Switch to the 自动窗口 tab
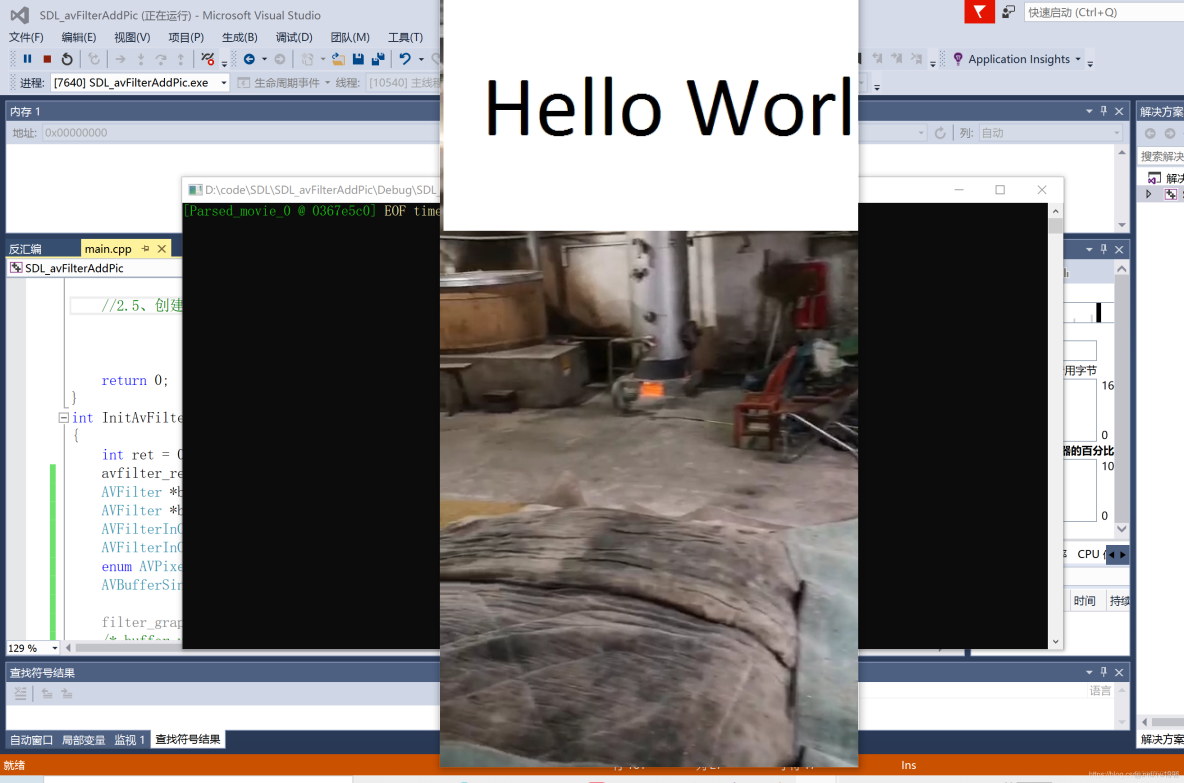This screenshot has height=783, width=1184. click(x=31, y=739)
